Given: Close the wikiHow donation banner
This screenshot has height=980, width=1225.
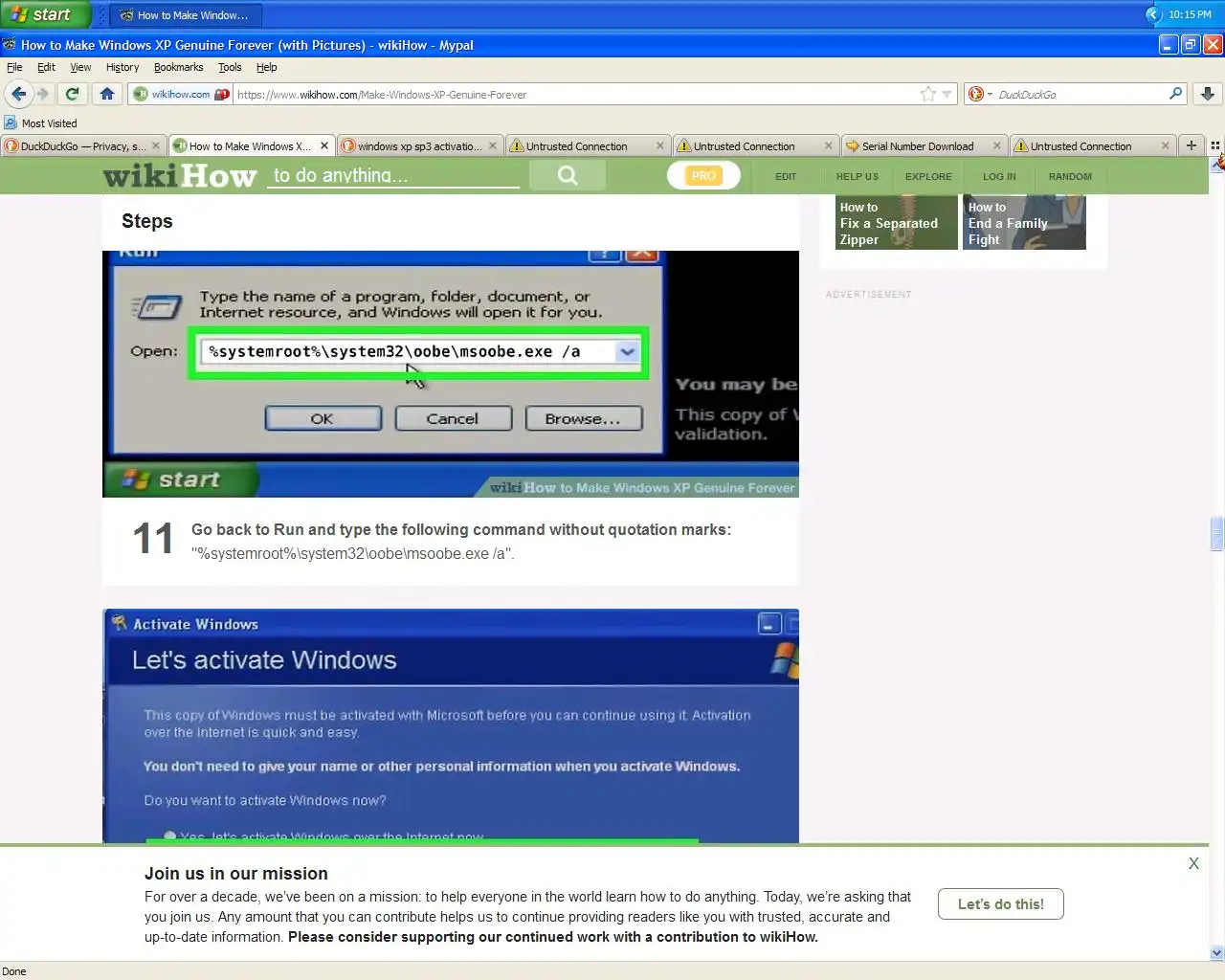Looking at the screenshot, I should coord(1193,863).
